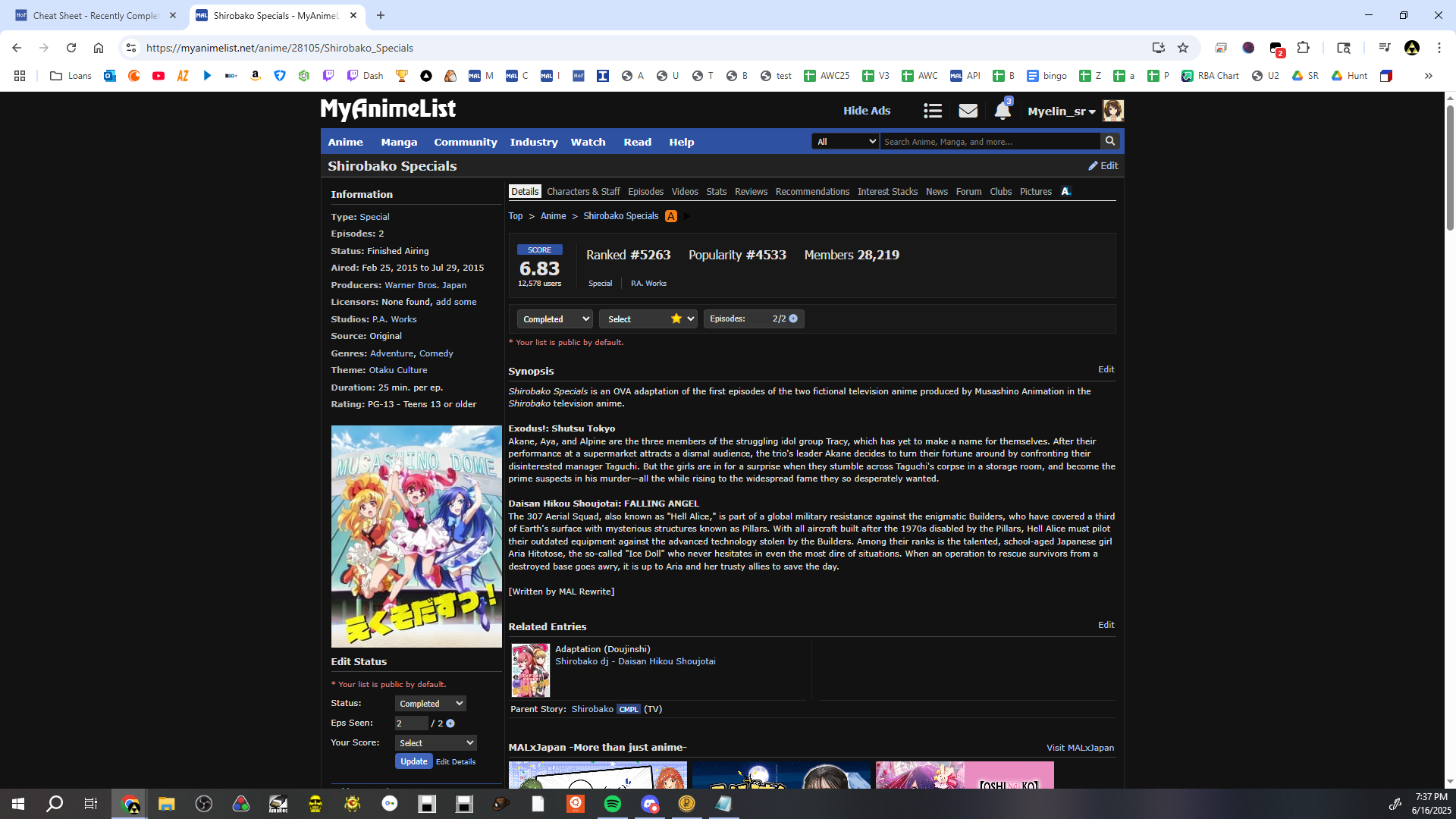Open the Community menu

[x=465, y=142]
